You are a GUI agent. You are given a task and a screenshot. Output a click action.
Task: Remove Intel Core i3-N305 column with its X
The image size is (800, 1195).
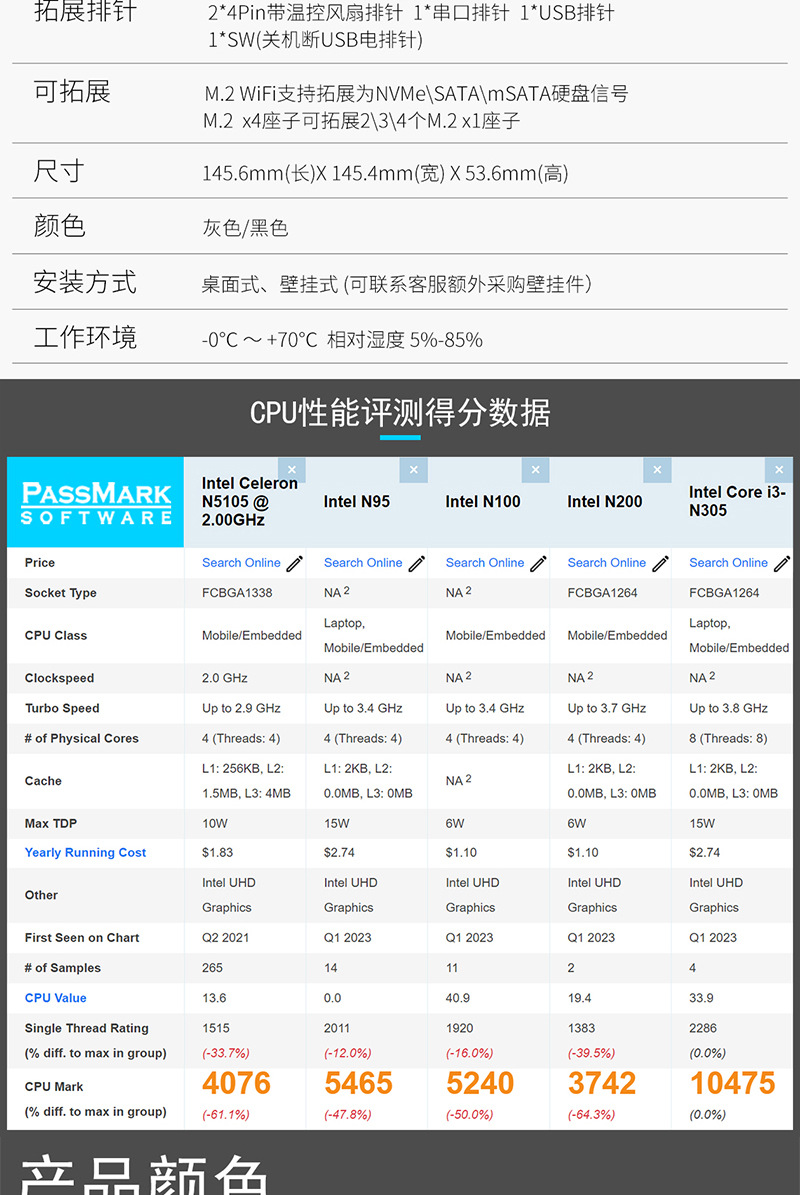[x=779, y=469]
